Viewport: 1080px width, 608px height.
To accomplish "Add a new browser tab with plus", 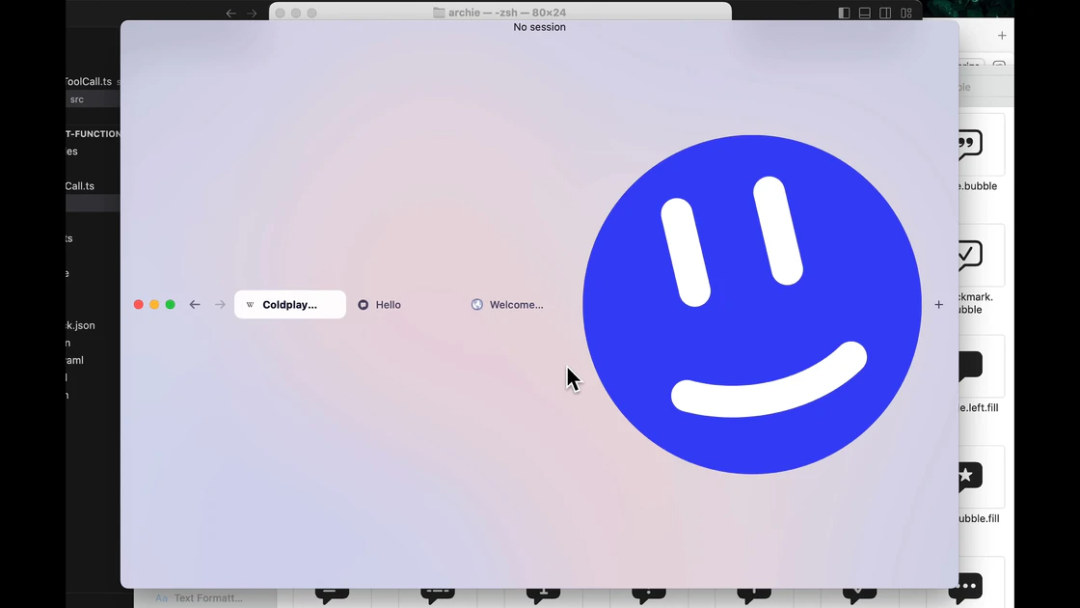I will tap(939, 304).
